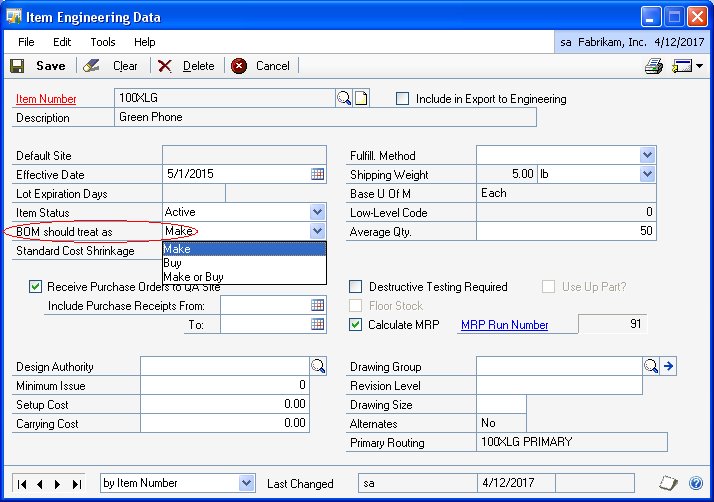This screenshot has height=502, width=714.
Task: Open Include Purchase Receipts From calendar
Action: pyautogui.click(x=317, y=305)
